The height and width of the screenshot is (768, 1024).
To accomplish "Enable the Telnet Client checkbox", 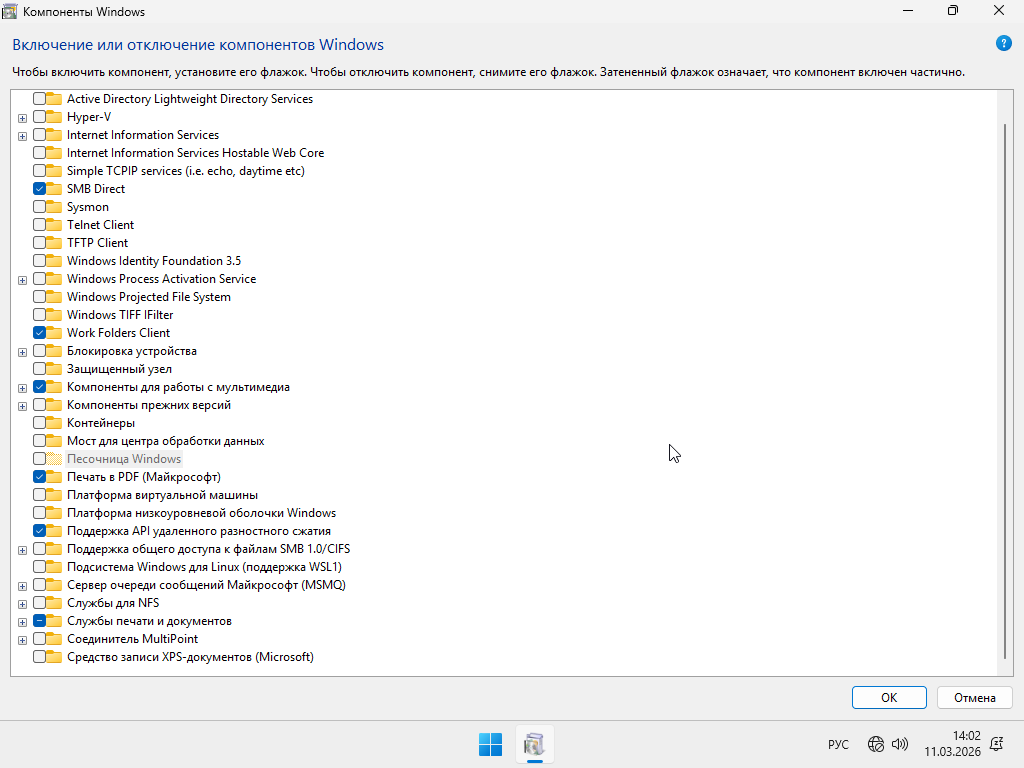I will click(39, 225).
